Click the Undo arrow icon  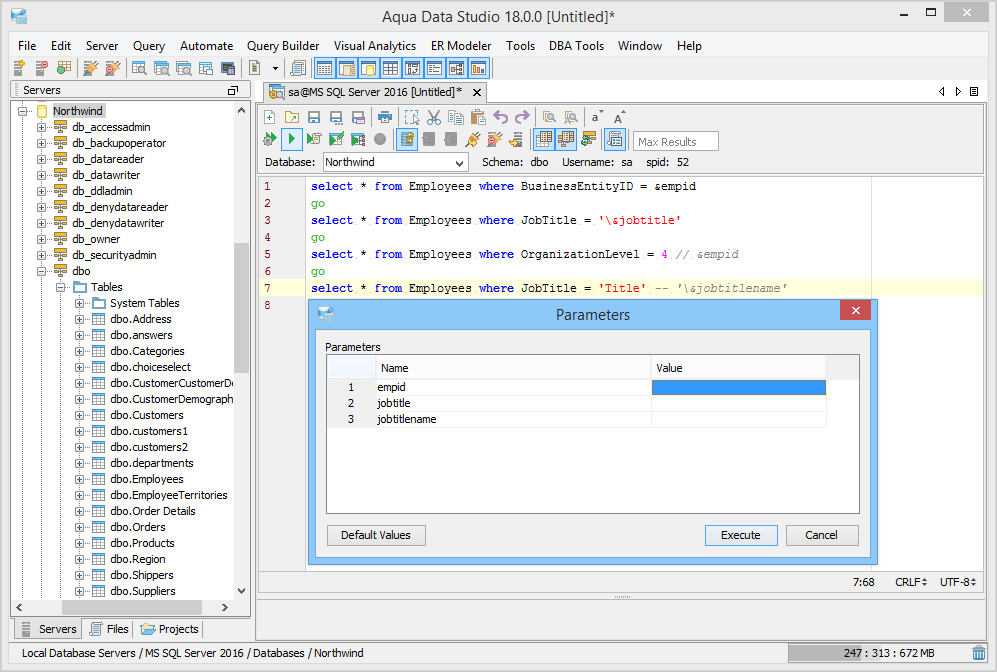coord(501,117)
